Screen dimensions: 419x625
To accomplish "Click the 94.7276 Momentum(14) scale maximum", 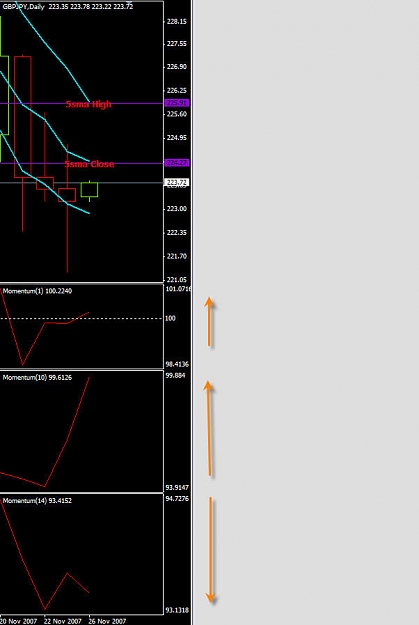I will (x=177, y=499).
